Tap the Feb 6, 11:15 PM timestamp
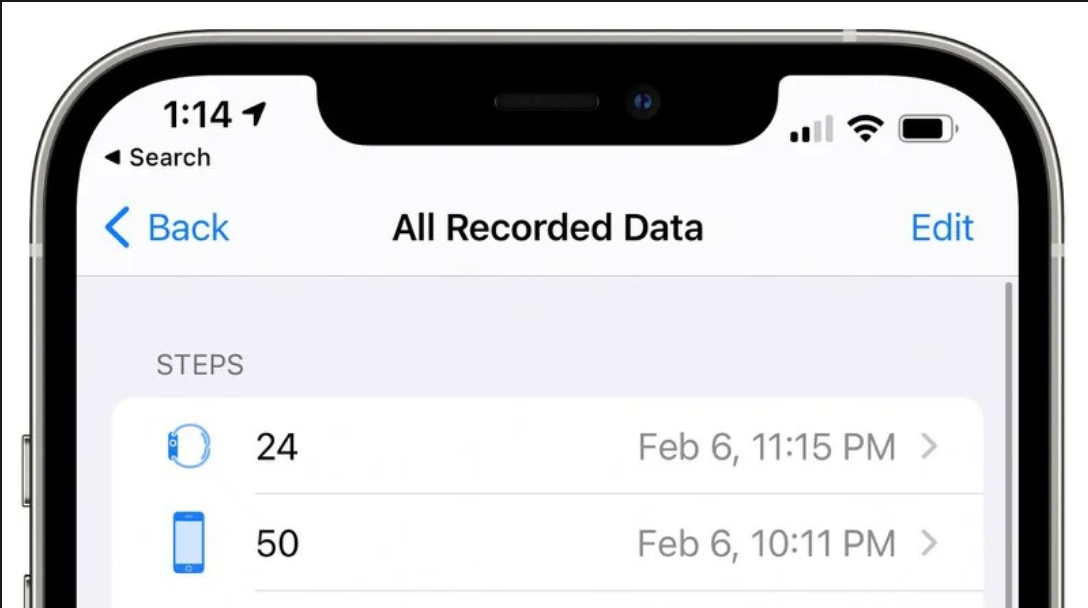 pyautogui.click(x=767, y=447)
